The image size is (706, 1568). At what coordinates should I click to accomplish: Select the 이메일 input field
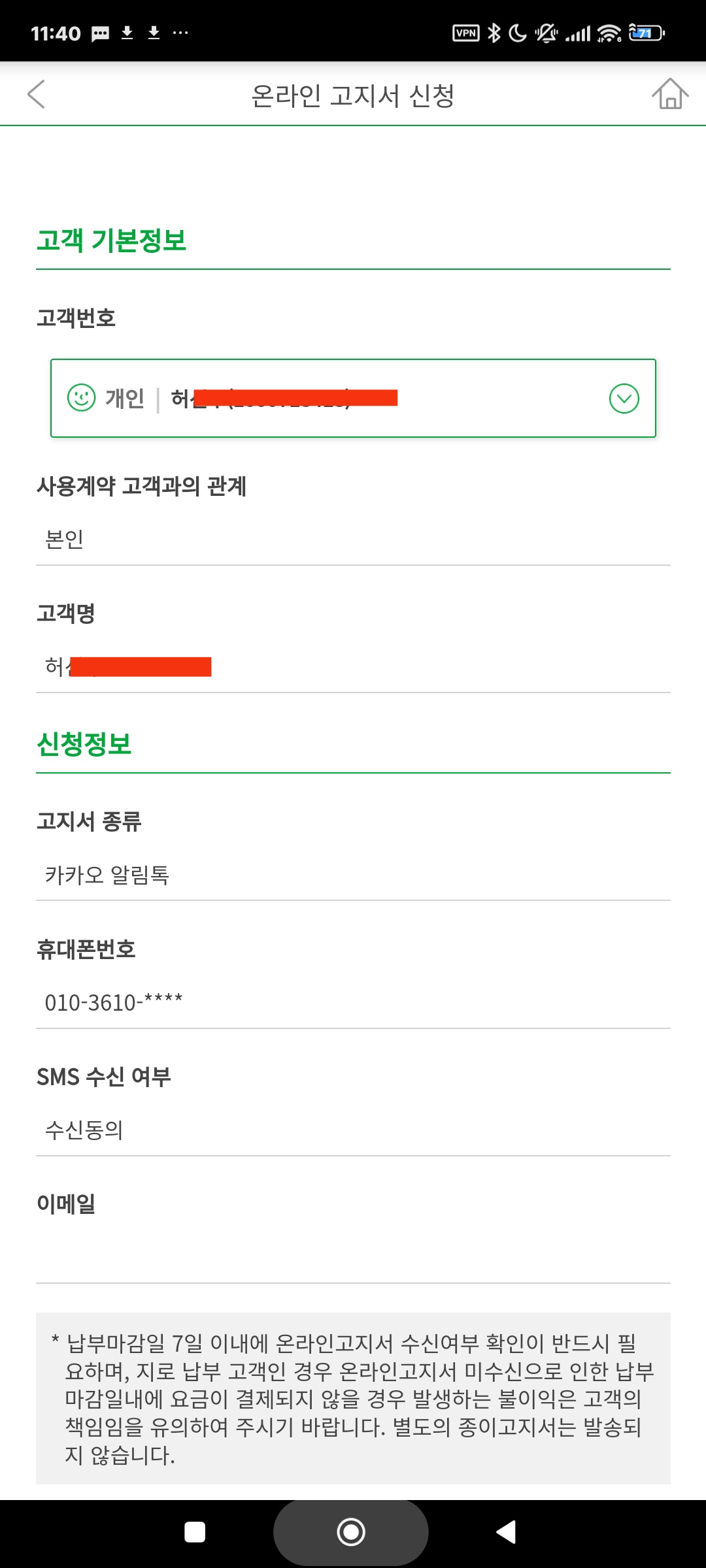(353, 1256)
